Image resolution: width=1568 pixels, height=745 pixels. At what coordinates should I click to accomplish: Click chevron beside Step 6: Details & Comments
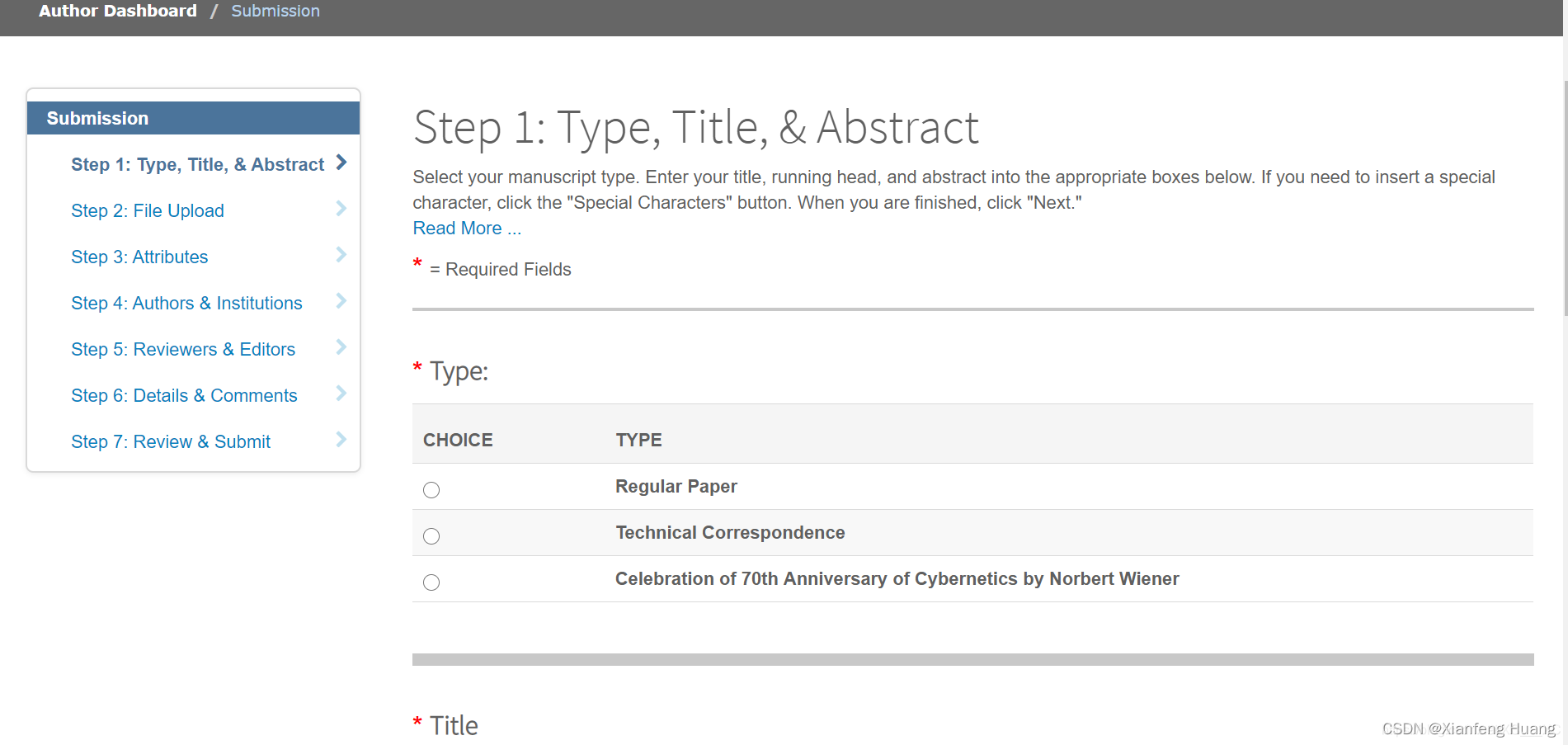(341, 394)
